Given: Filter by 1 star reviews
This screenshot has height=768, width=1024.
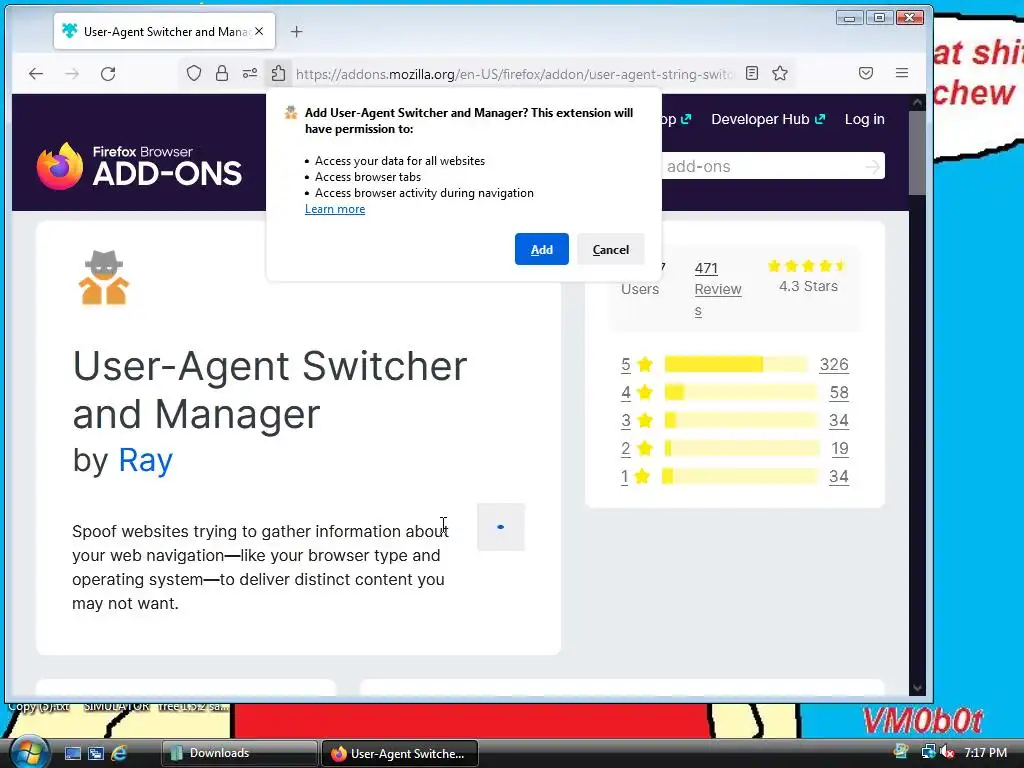Looking at the screenshot, I should [635, 477].
